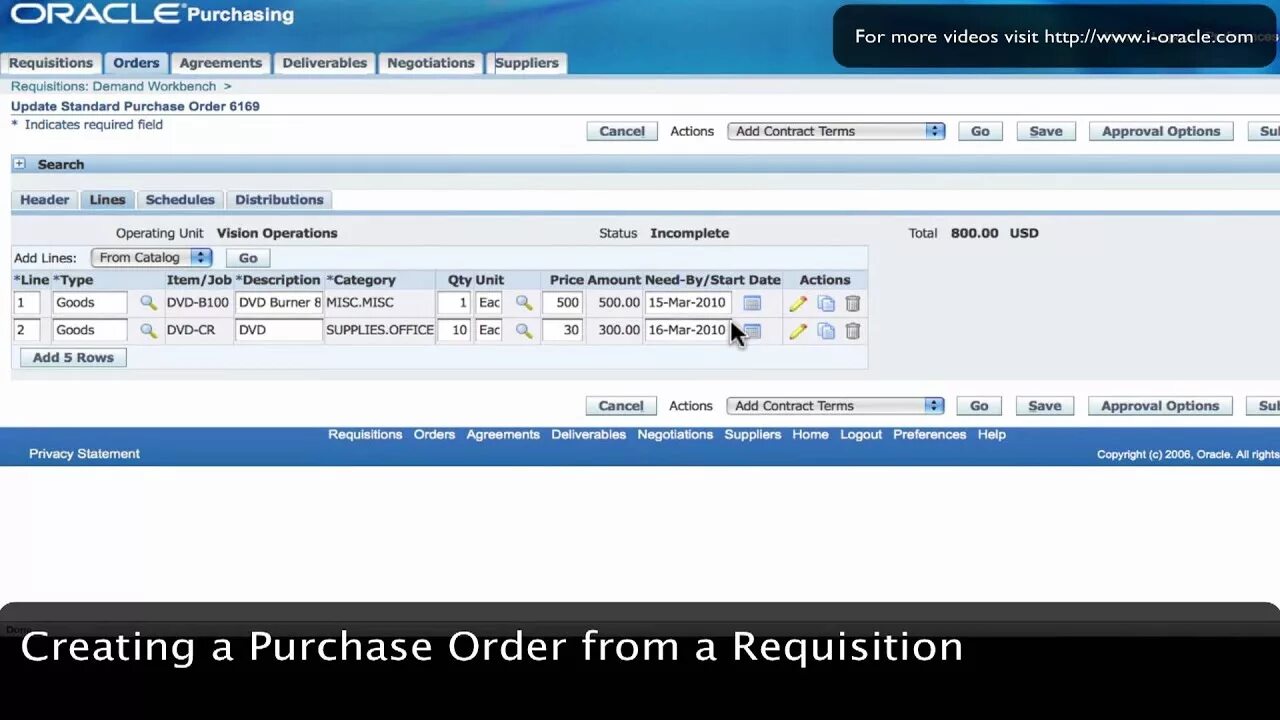The height and width of the screenshot is (720, 1280).
Task: Click line 2 Description field DVD
Action: (x=279, y=330)
